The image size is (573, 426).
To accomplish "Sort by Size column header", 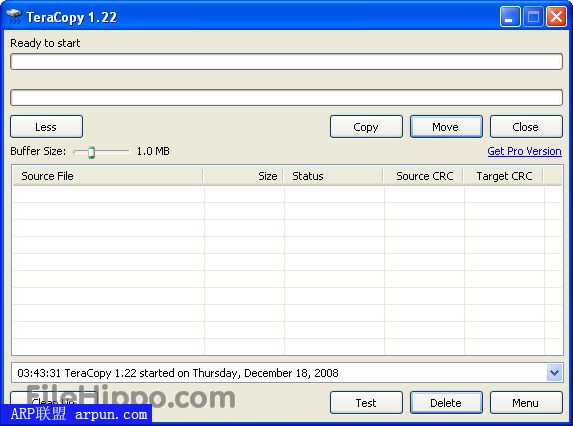I will [243, 176].
